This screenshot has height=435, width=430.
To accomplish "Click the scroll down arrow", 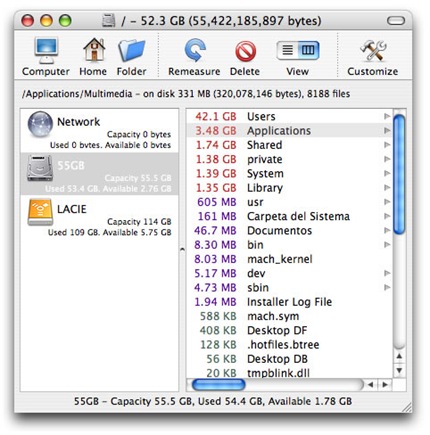I will pos(399,371).
